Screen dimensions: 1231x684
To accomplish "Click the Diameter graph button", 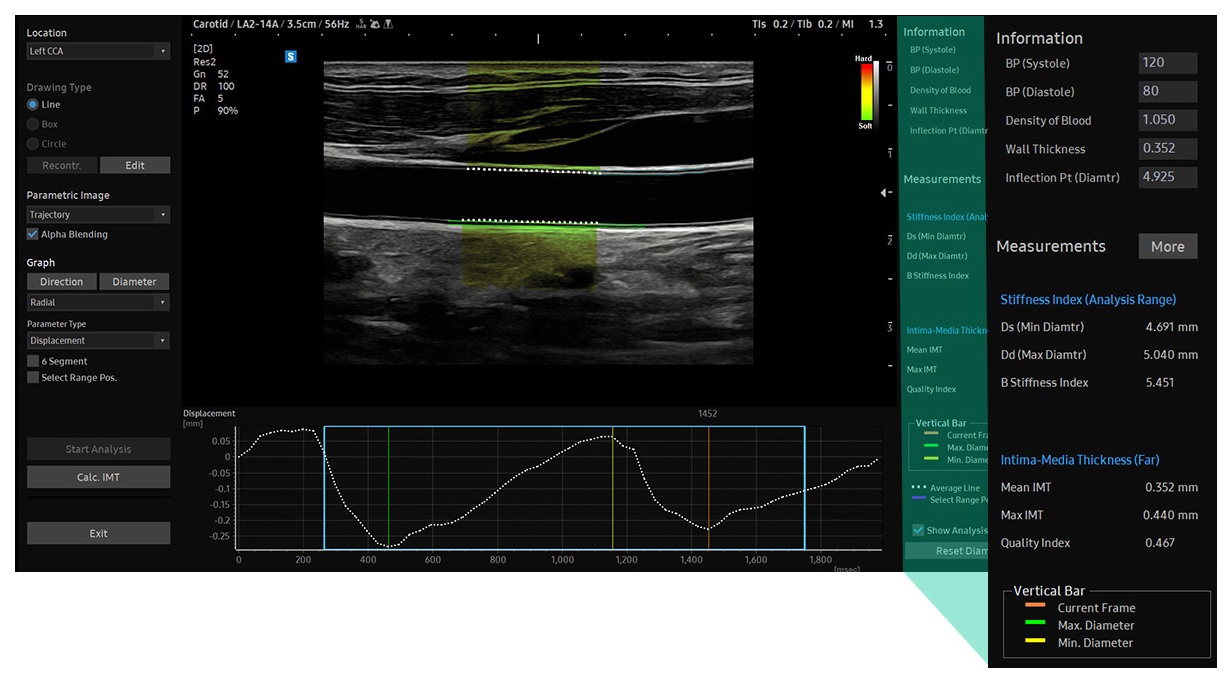I will click(135, 282).
